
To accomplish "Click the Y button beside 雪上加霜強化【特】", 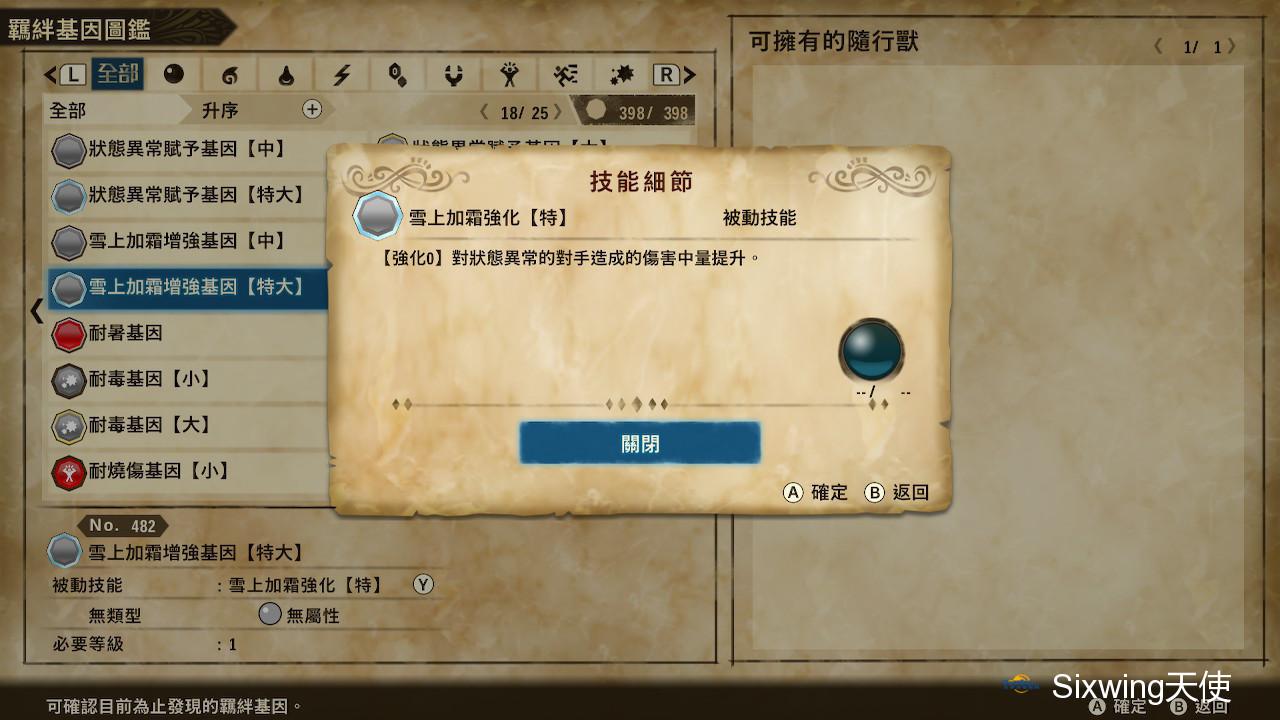I will [423, 585].
